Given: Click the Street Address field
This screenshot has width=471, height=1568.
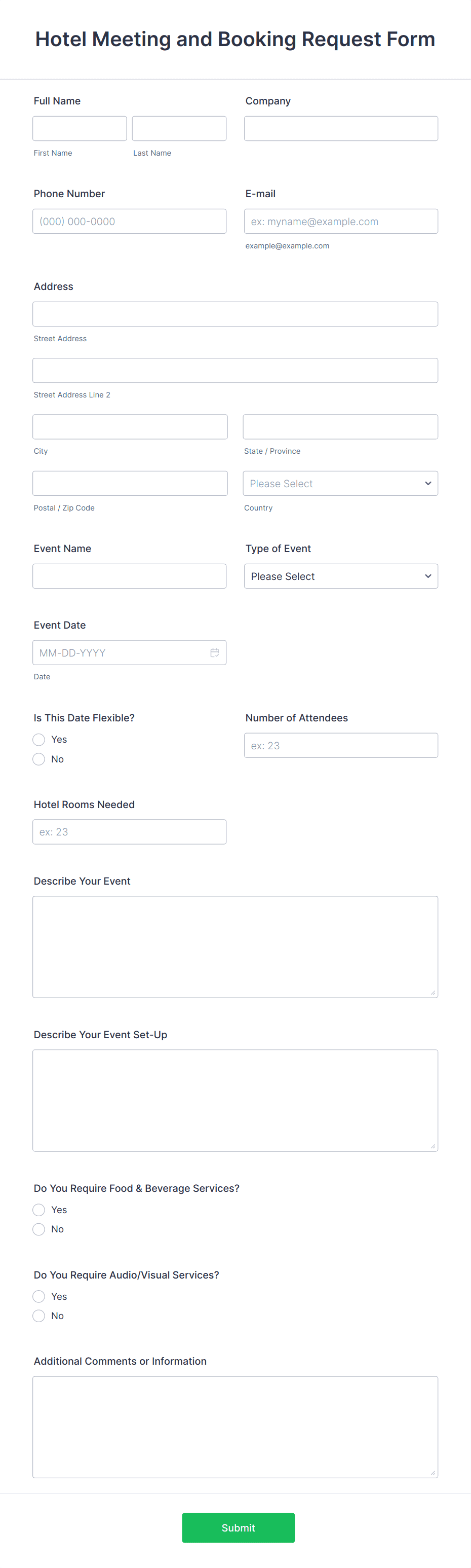Looking at the screenshot, I should pos(235,313).
